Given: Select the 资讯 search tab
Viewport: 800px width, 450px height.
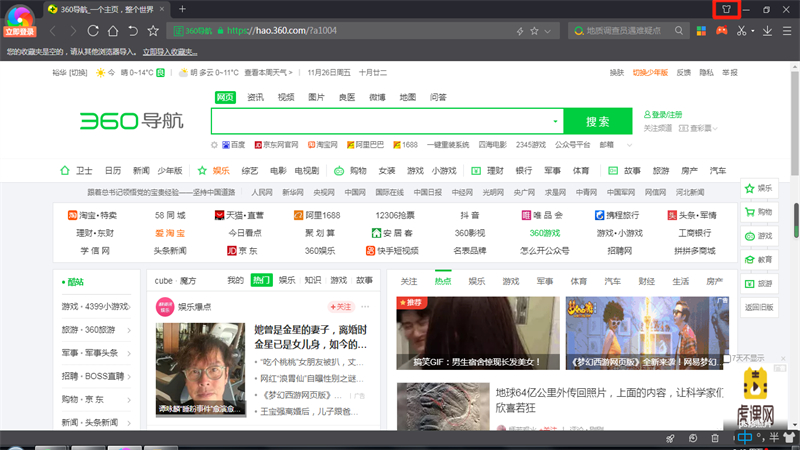Looking at the screenshot, I should tap(255, 97).
